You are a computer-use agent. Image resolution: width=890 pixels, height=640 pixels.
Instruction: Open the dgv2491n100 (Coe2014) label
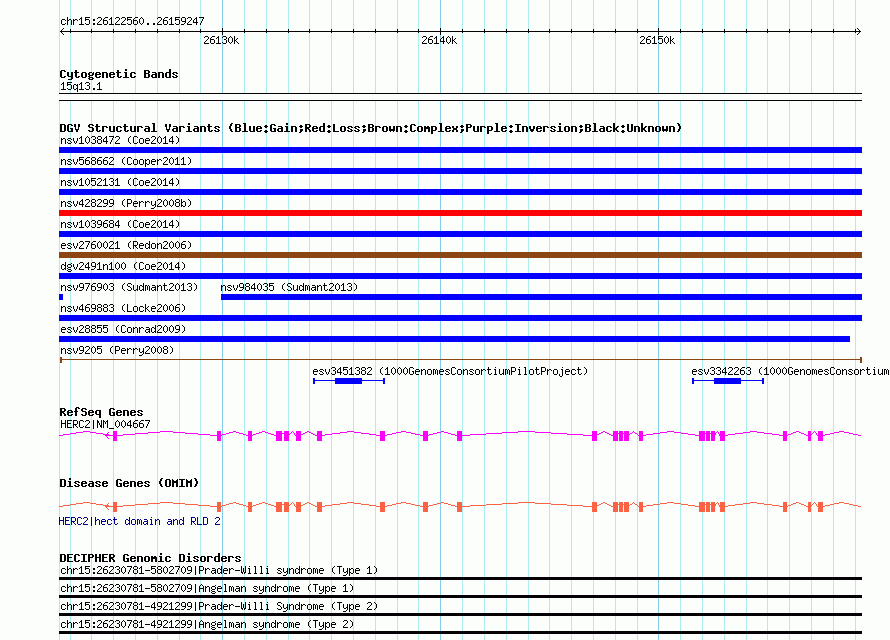[123, 266]
